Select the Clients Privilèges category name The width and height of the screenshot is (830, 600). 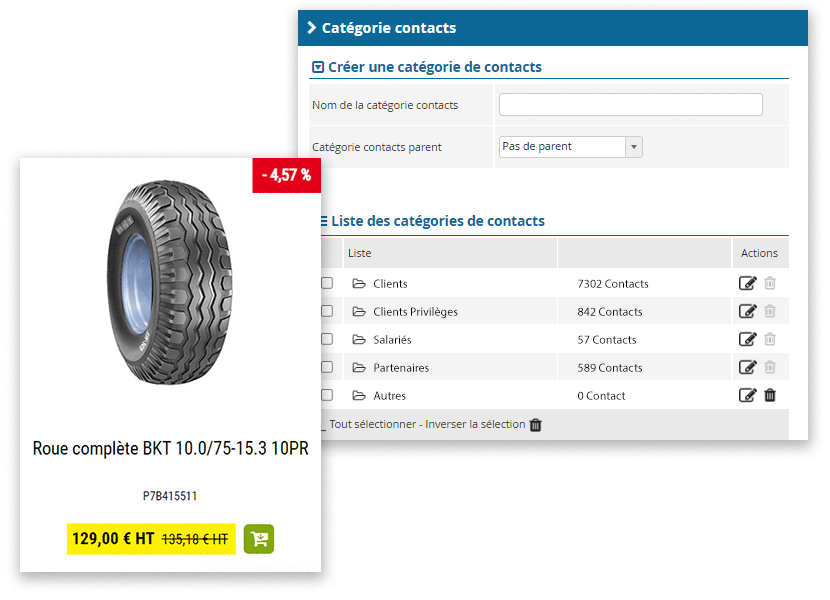tap(416, 312)
